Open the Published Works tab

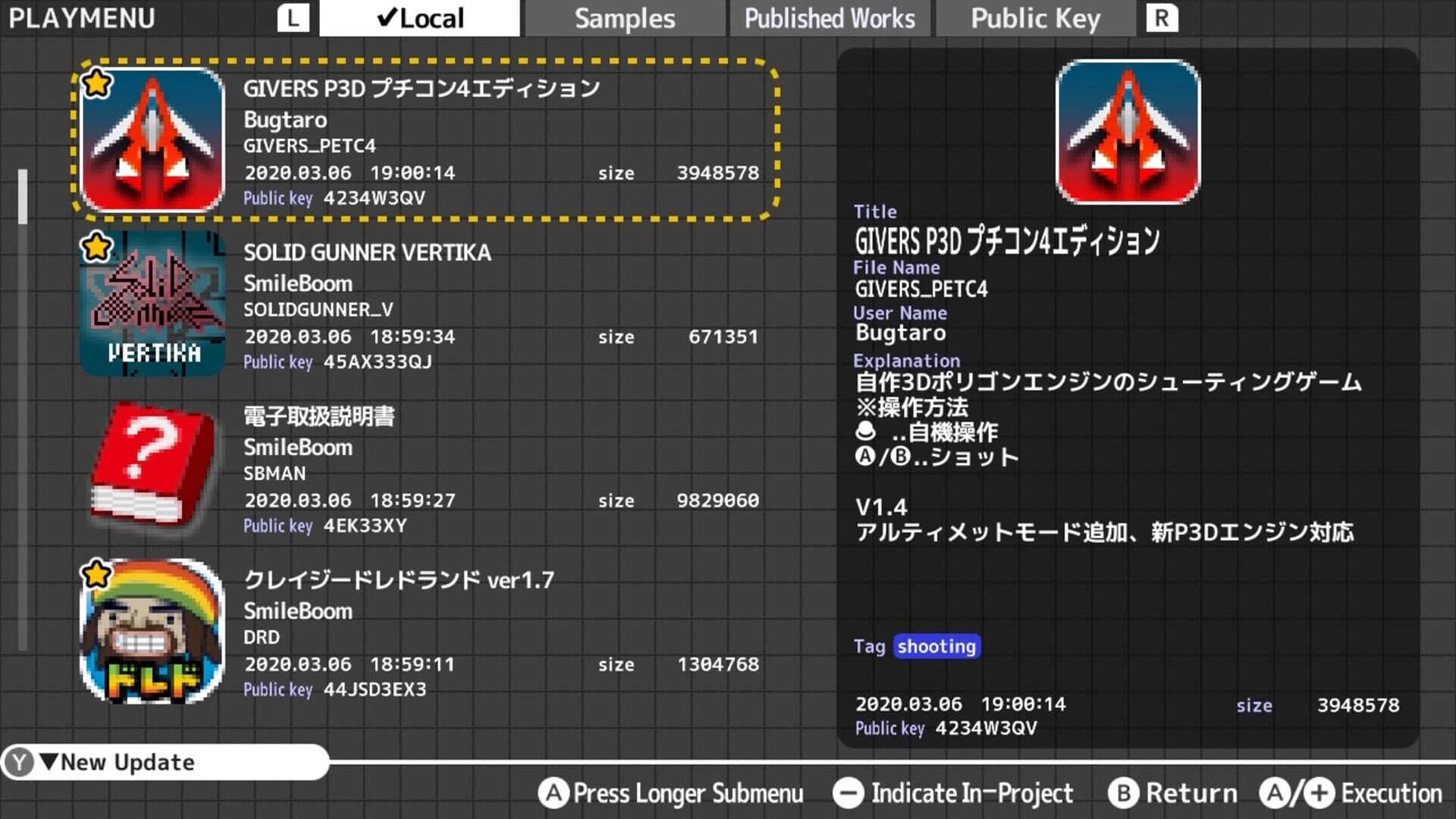829,17
